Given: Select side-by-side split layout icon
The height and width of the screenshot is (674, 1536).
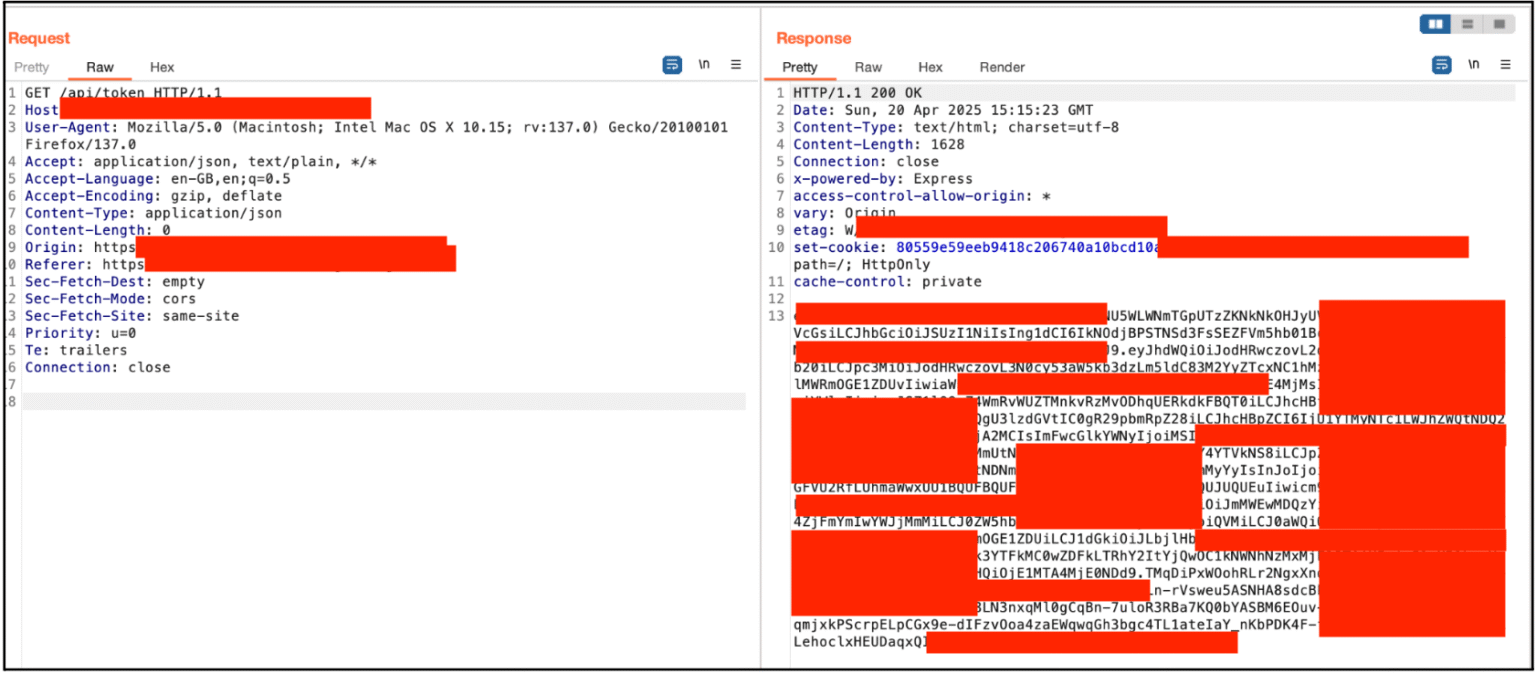Looking at the screenshot, I should [1436, 24].
